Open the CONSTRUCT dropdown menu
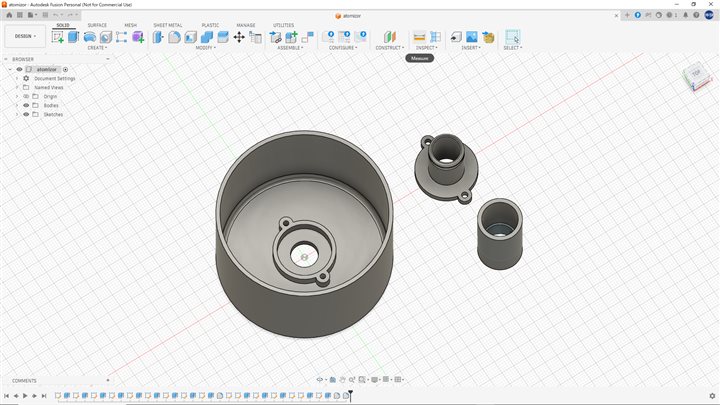The height and width of the screenshot is (405, 720). click(390, 48)
